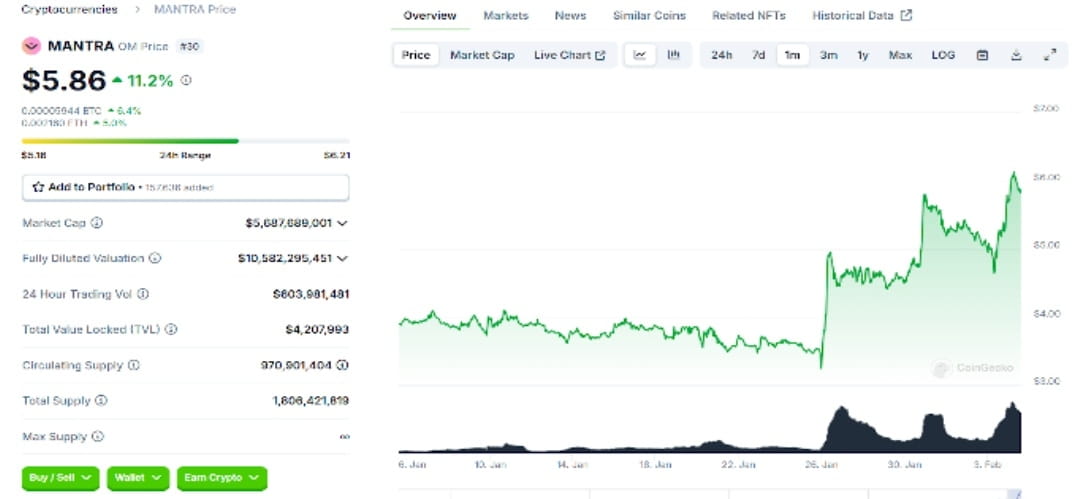Click the Add to Portfolio button
The image size is (1076, 499).
click(x=185, y=187)
